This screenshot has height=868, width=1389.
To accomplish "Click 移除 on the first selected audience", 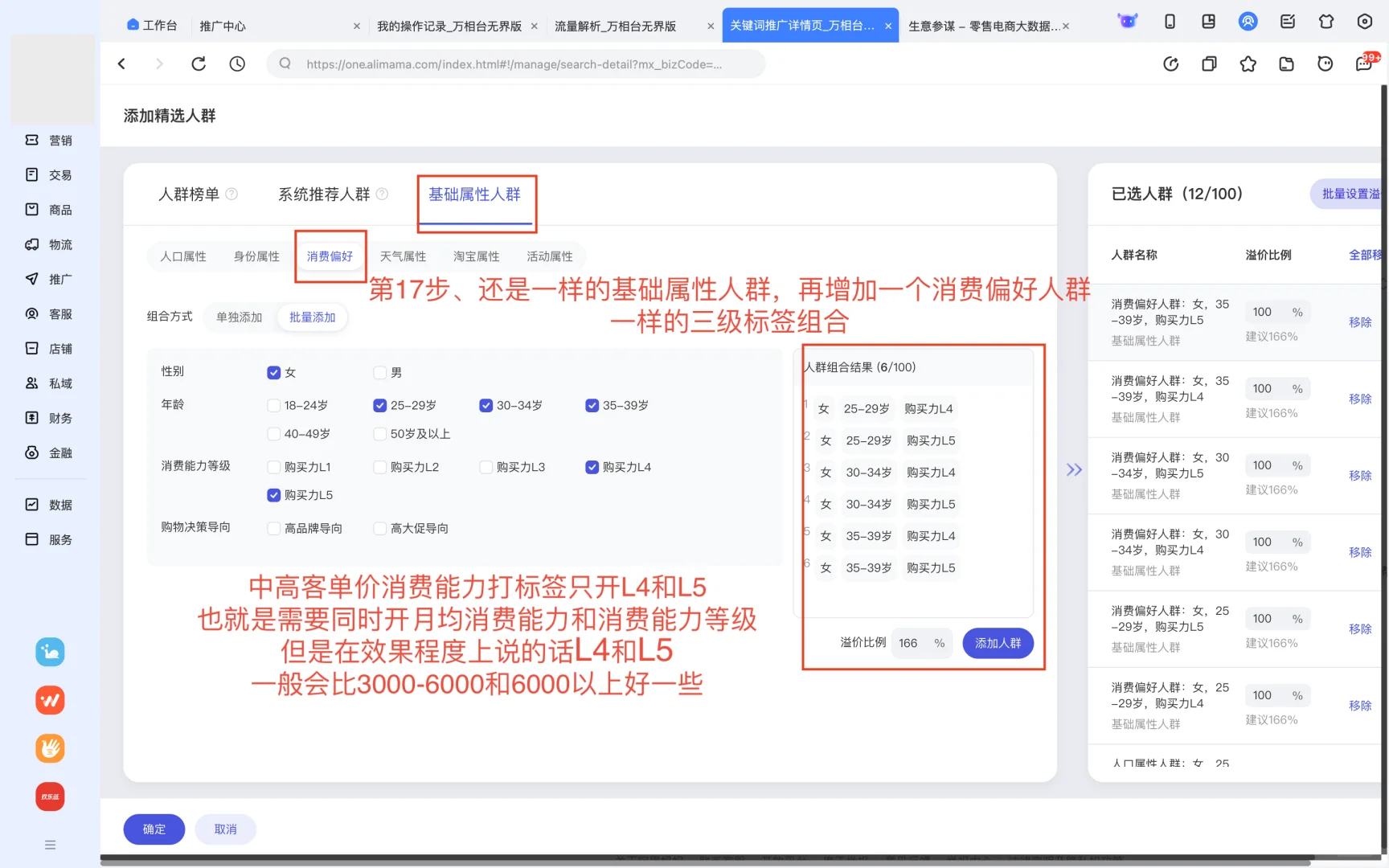I will (x=1360, y=321).
